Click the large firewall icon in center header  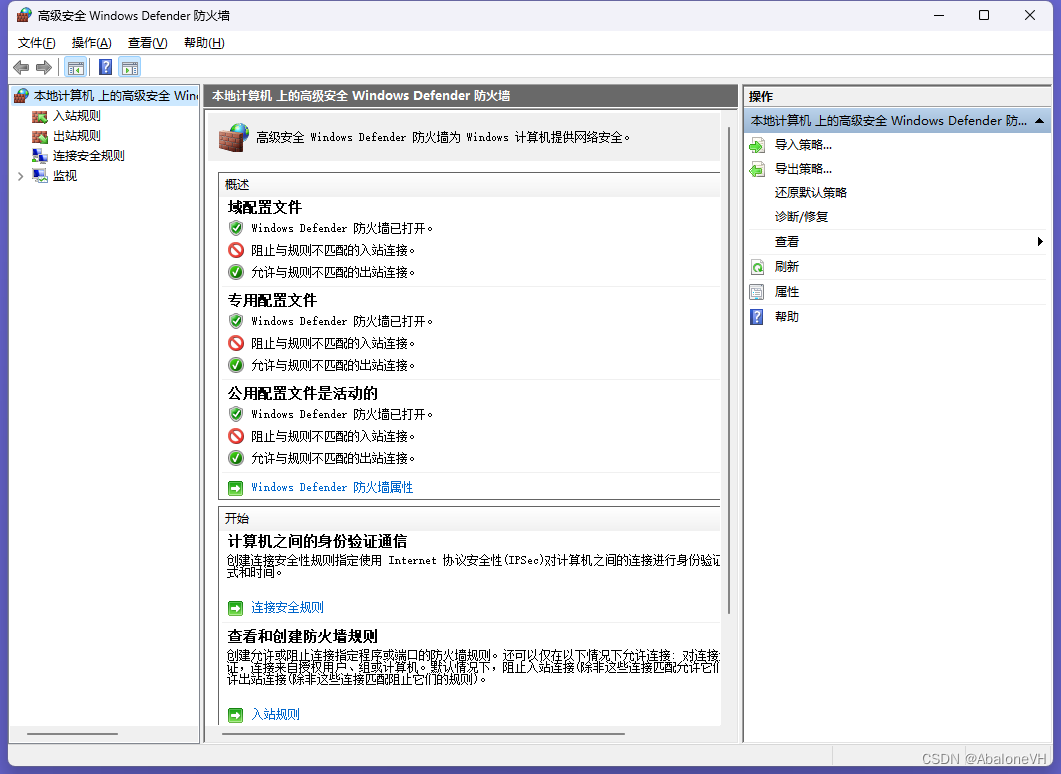click(234, 137)
